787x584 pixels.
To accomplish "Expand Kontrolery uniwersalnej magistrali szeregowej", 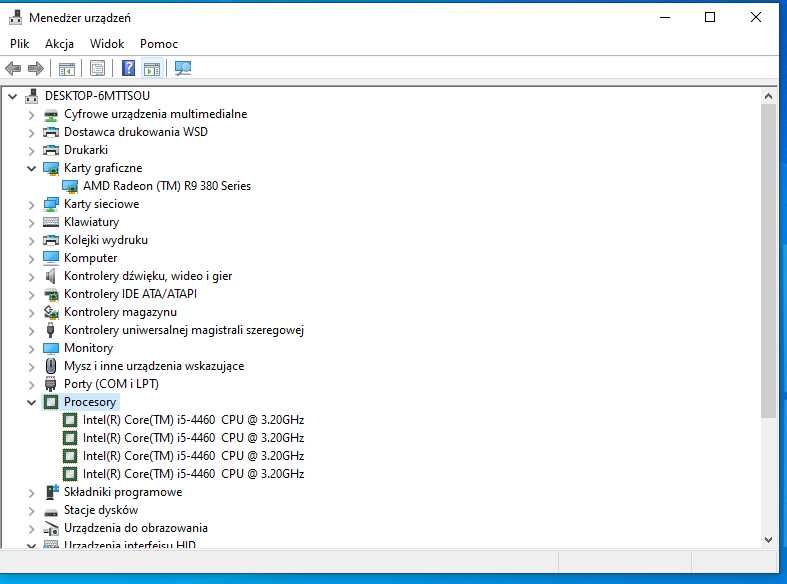I will tap(32, 331).
